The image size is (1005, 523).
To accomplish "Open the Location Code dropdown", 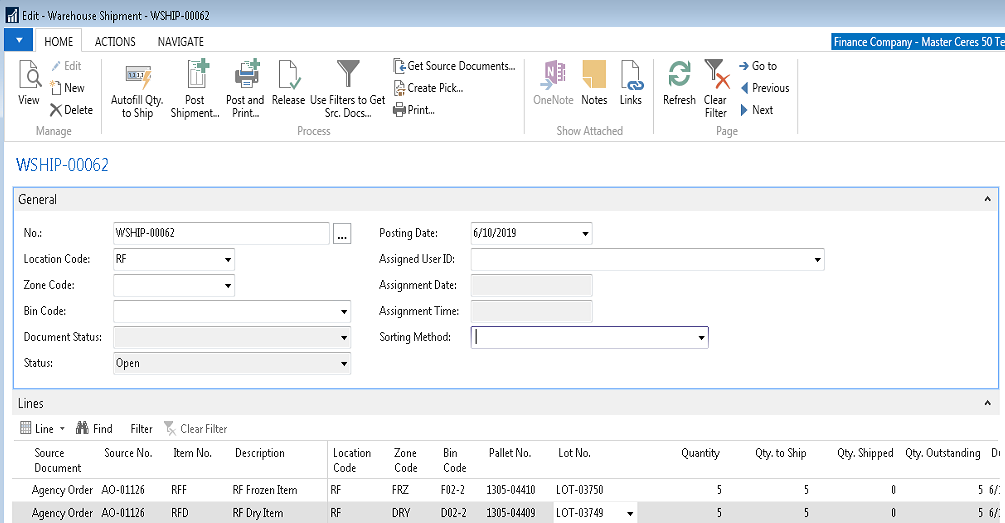I will point(227,260).
